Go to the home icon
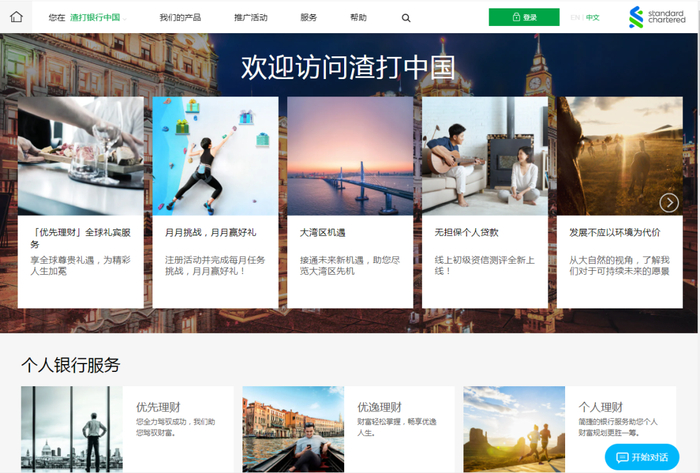The width and height of the screenshot is (700, 473). click(x=16, y=17)
